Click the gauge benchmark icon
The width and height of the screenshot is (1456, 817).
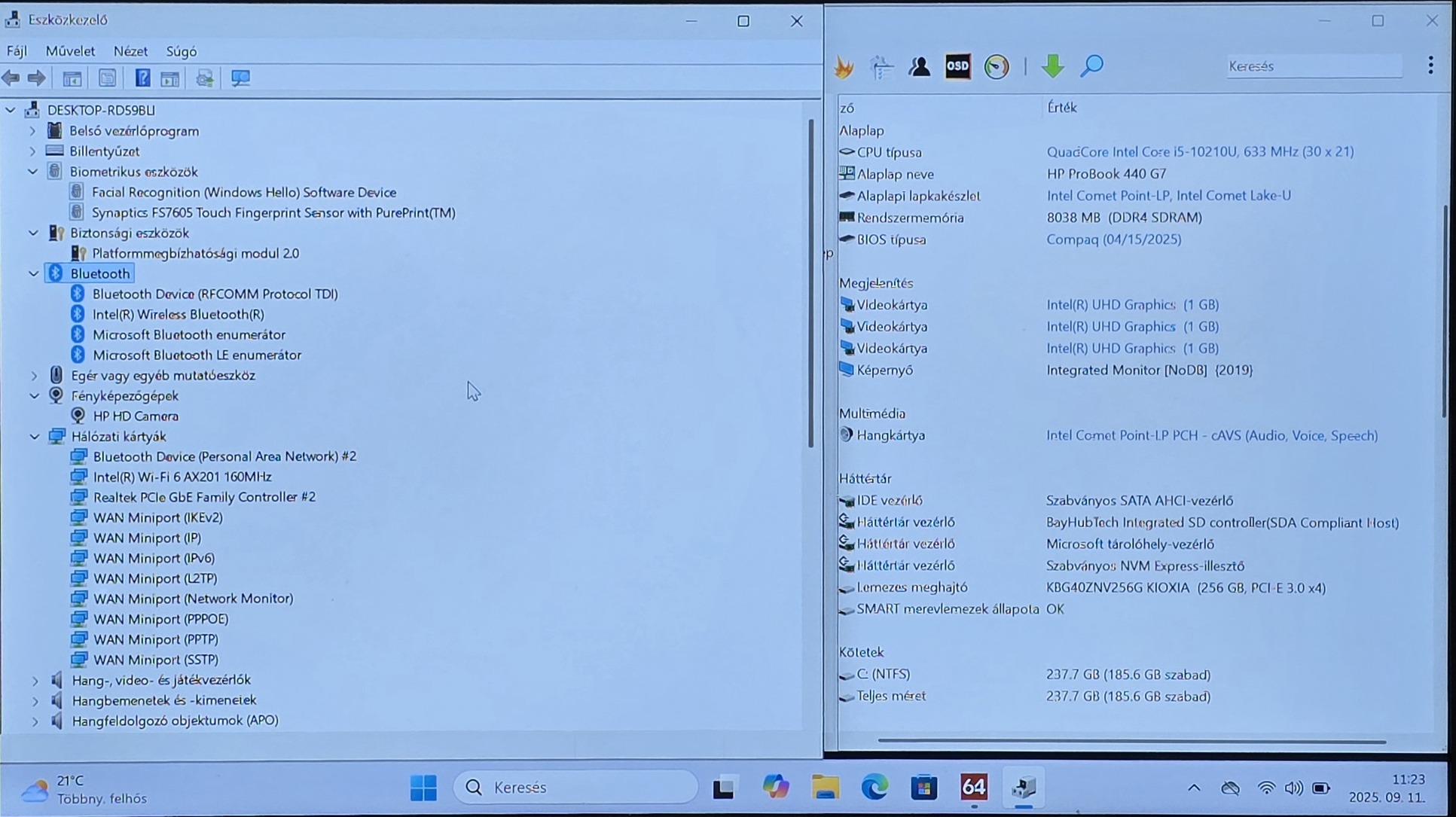point(996,66)
